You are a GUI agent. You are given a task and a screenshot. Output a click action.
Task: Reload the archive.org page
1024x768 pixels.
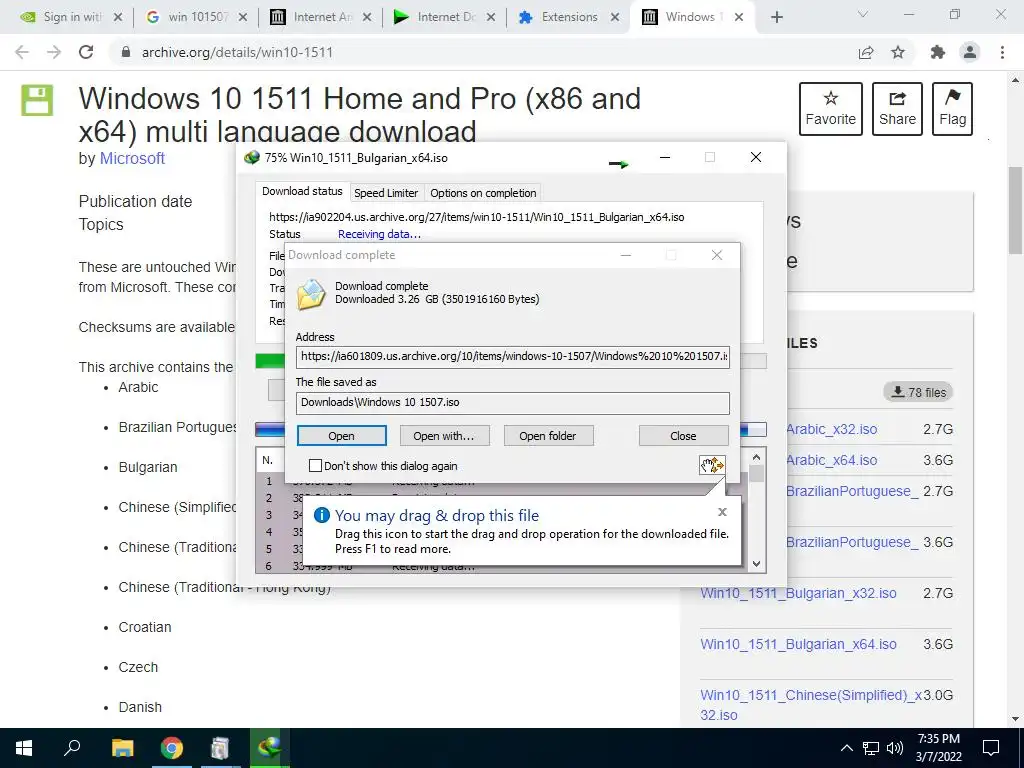(x=86, y=52)
